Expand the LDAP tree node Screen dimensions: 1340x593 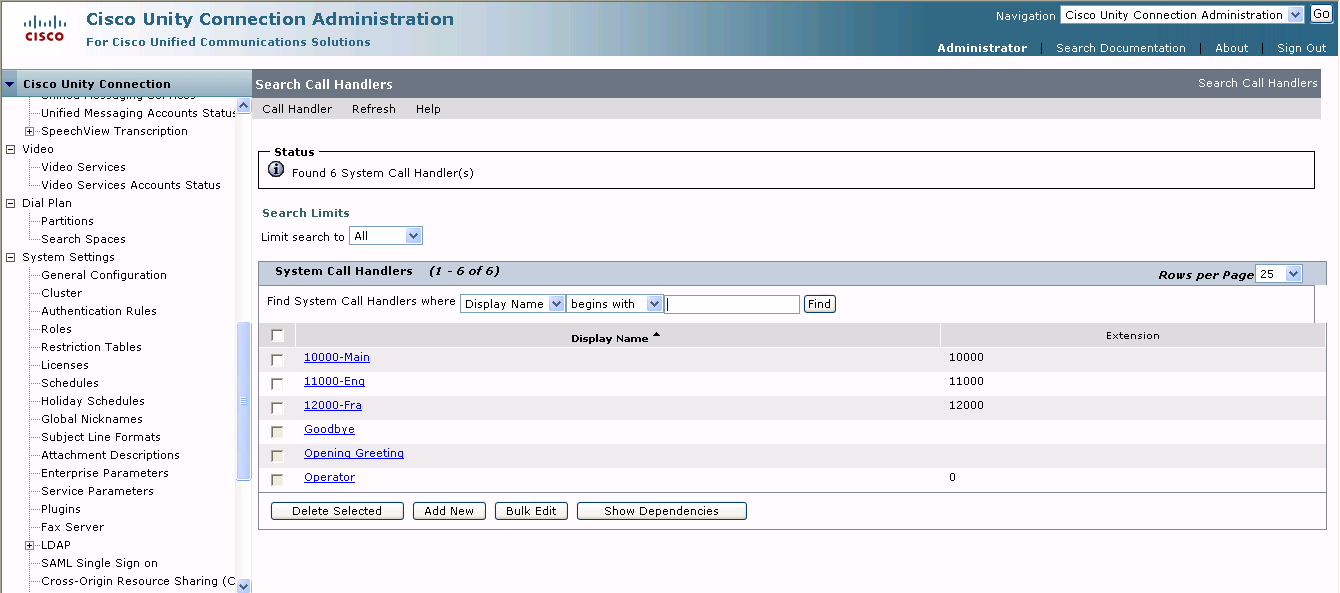[x=30, y=545]
